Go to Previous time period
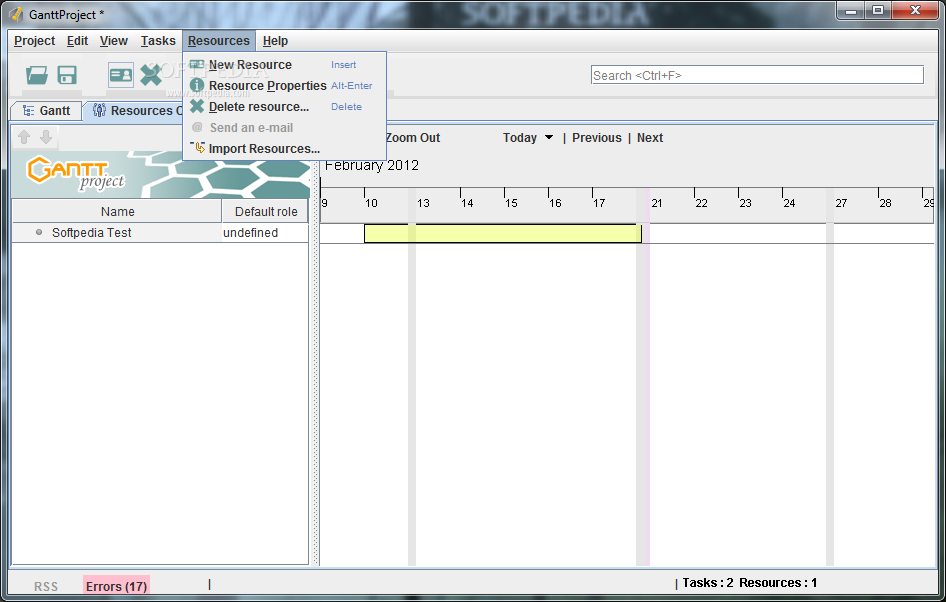 point(597,138)
